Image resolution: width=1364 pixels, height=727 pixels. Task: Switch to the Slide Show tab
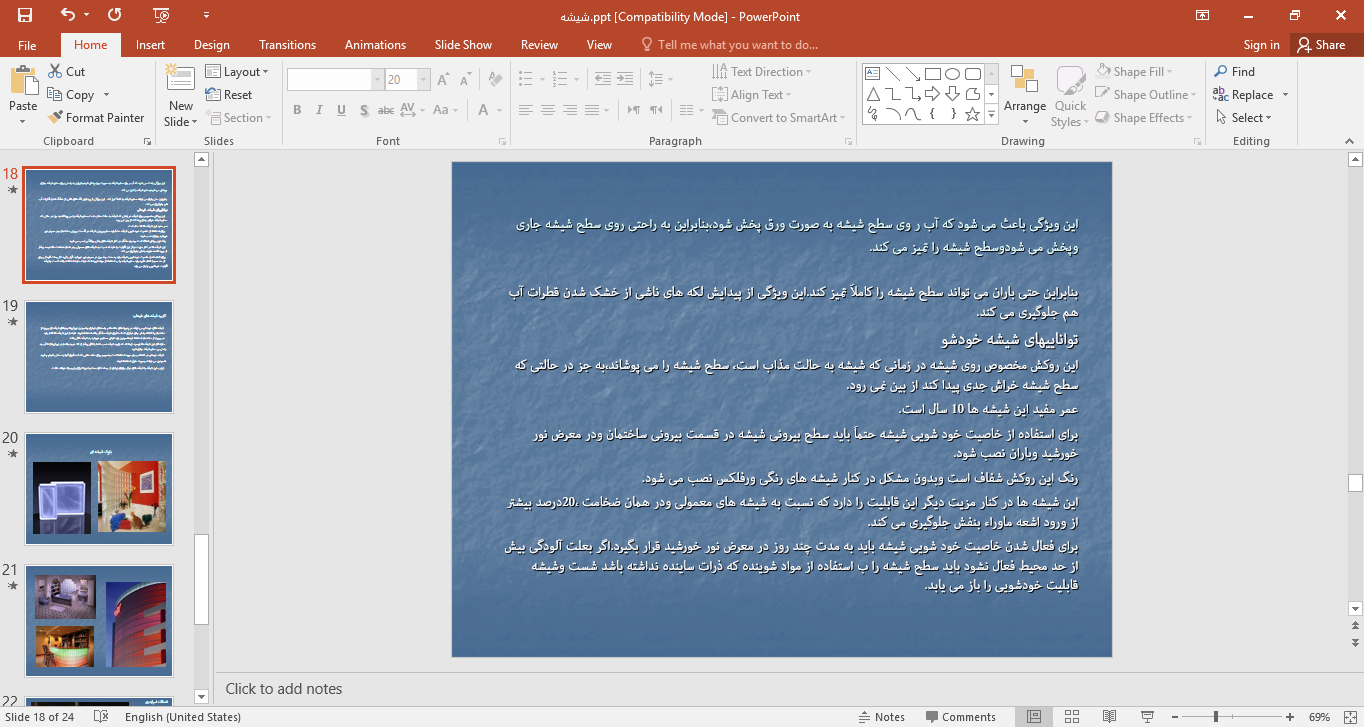(463, 45)
